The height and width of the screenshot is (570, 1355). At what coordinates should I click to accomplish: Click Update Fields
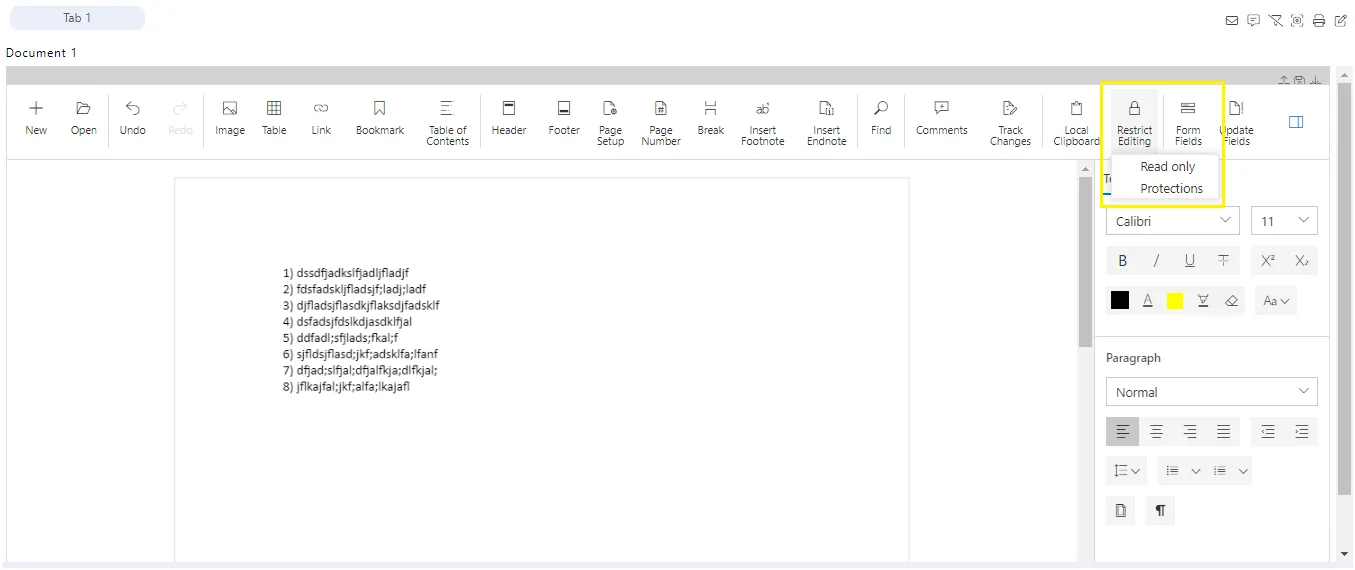pyautogui.click(x=1236, y=122)
